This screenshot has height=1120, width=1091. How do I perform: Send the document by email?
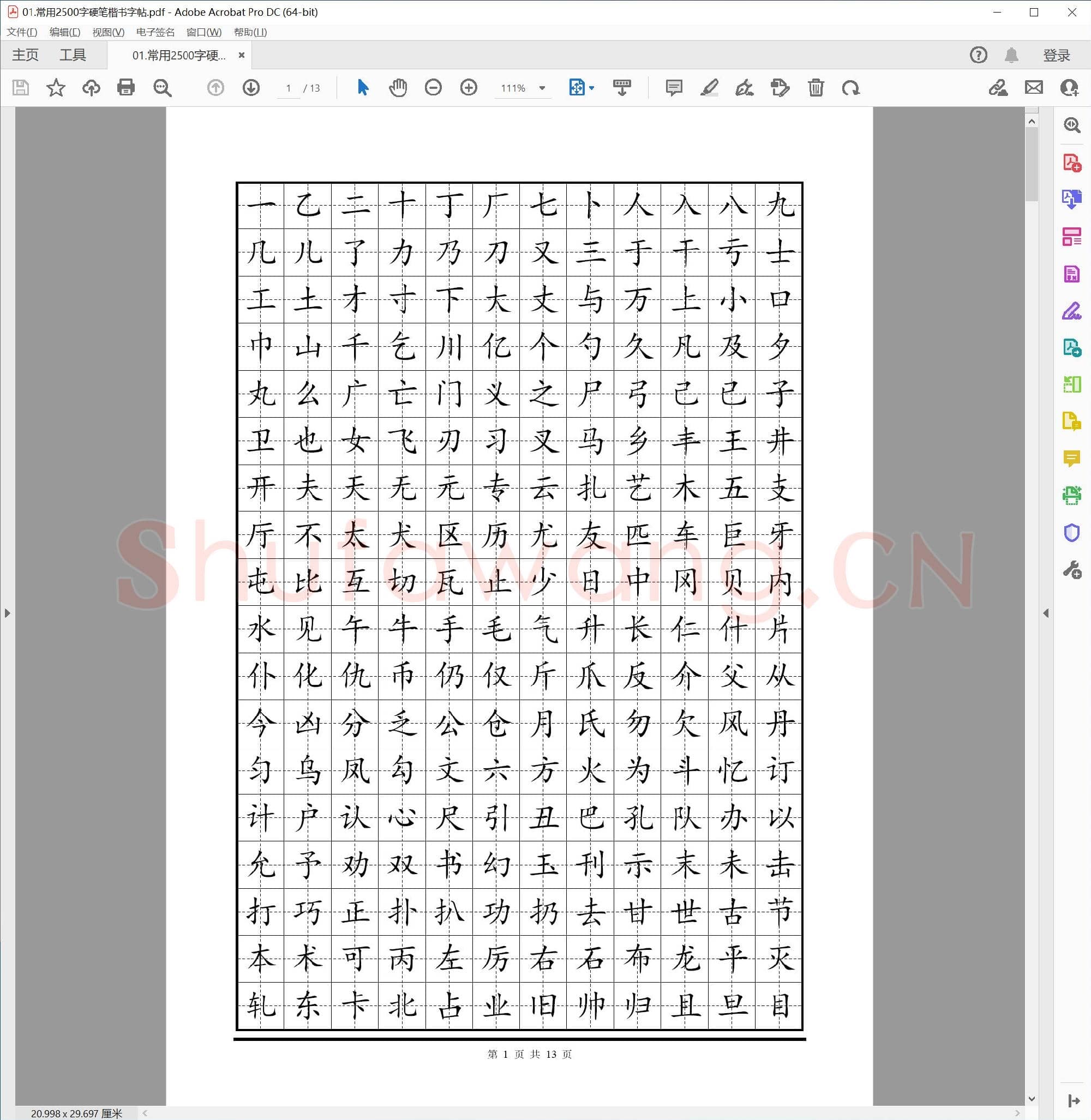pyautogui.click(x=1034, y=88)
